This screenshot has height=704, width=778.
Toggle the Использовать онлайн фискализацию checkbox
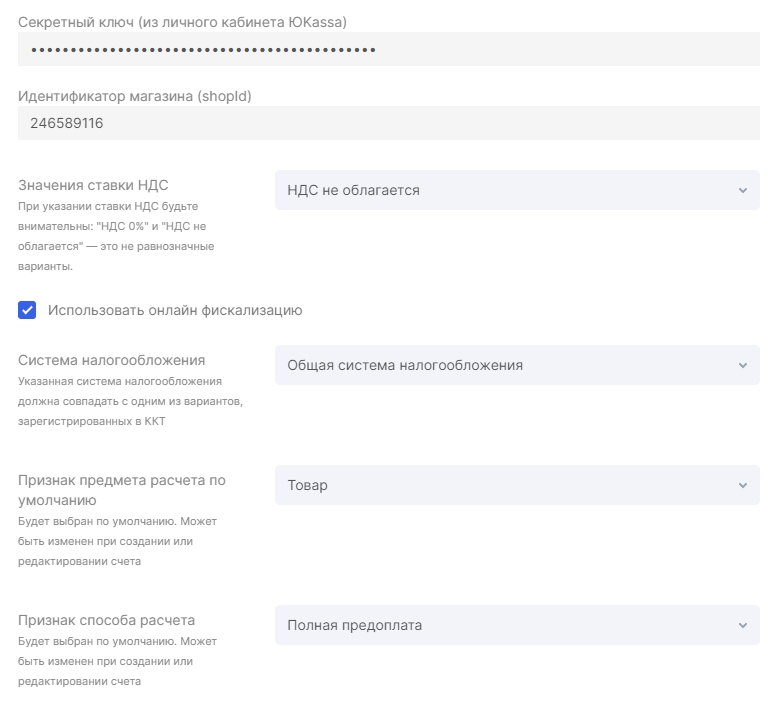point(27,310)
